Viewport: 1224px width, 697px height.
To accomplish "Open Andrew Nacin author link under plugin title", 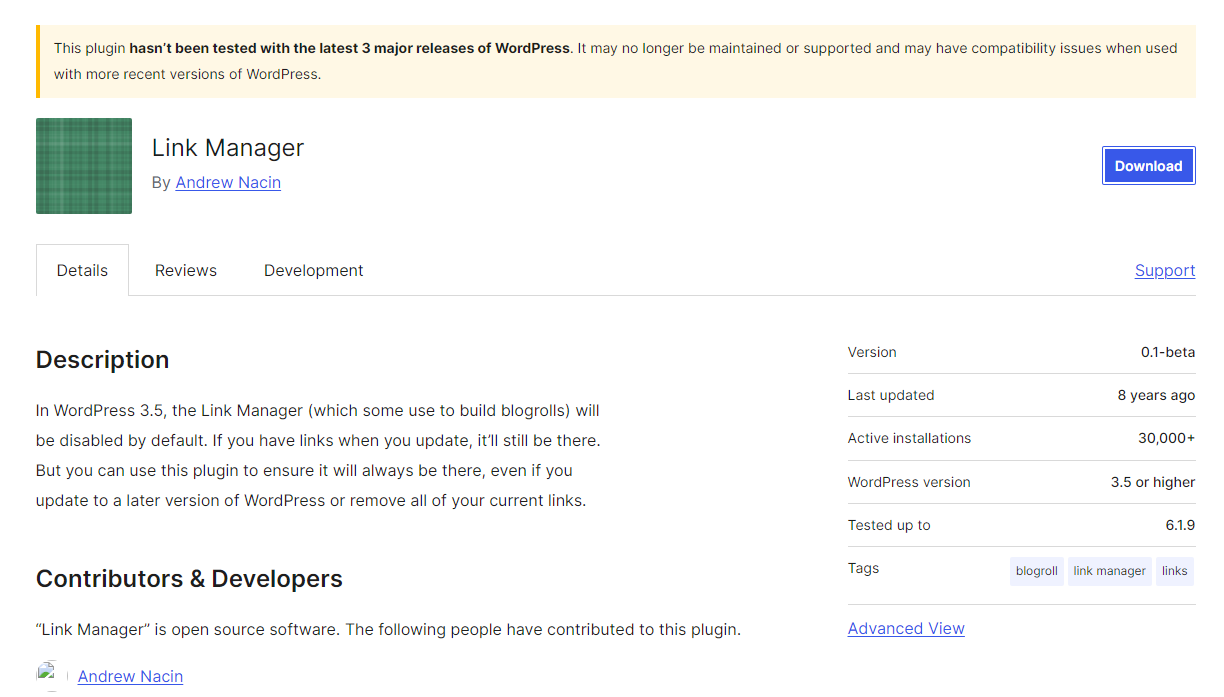I will click(228, 182).
